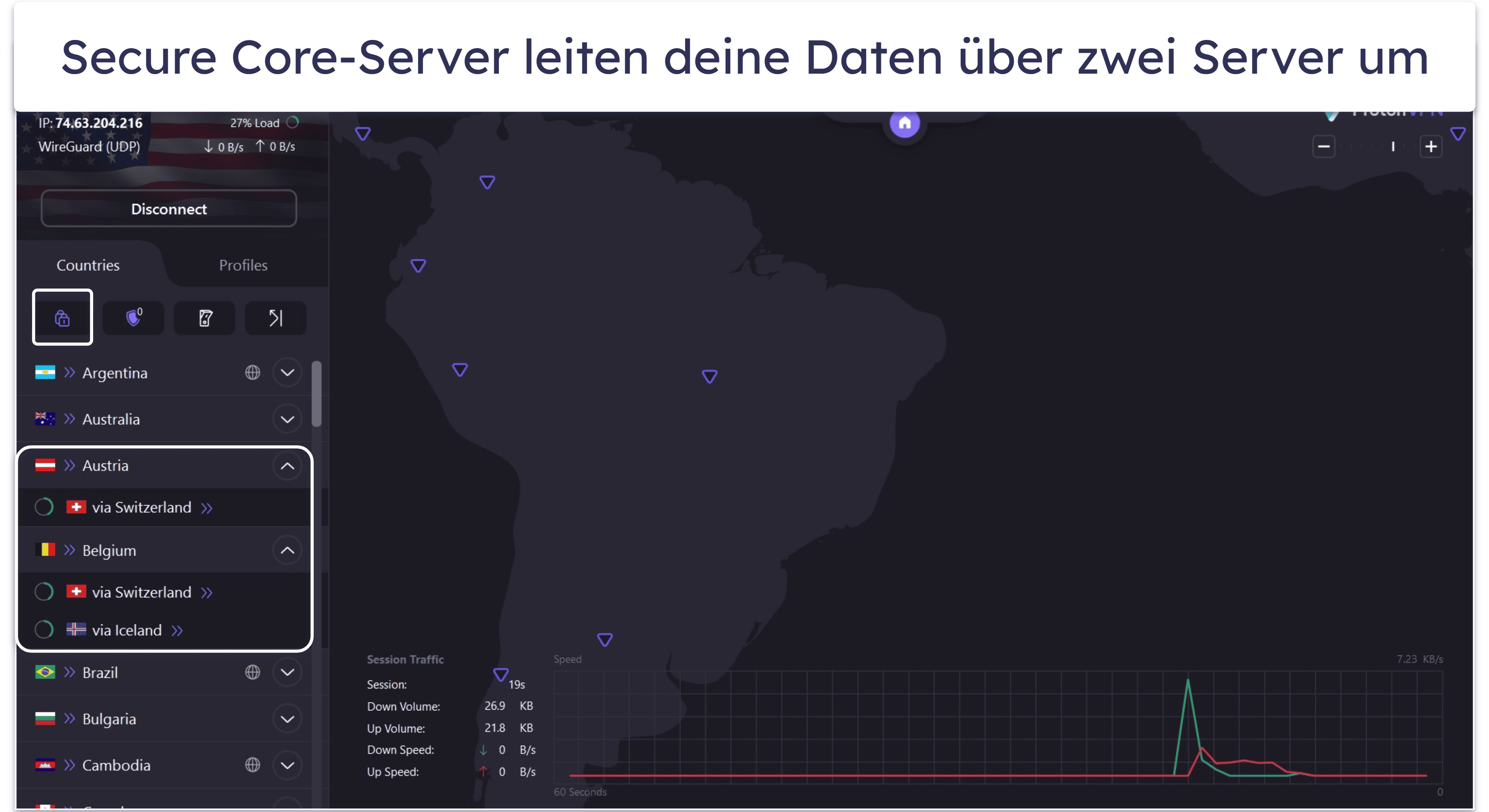
Task: Toggle Kill Switch icon
Action: 205,317
